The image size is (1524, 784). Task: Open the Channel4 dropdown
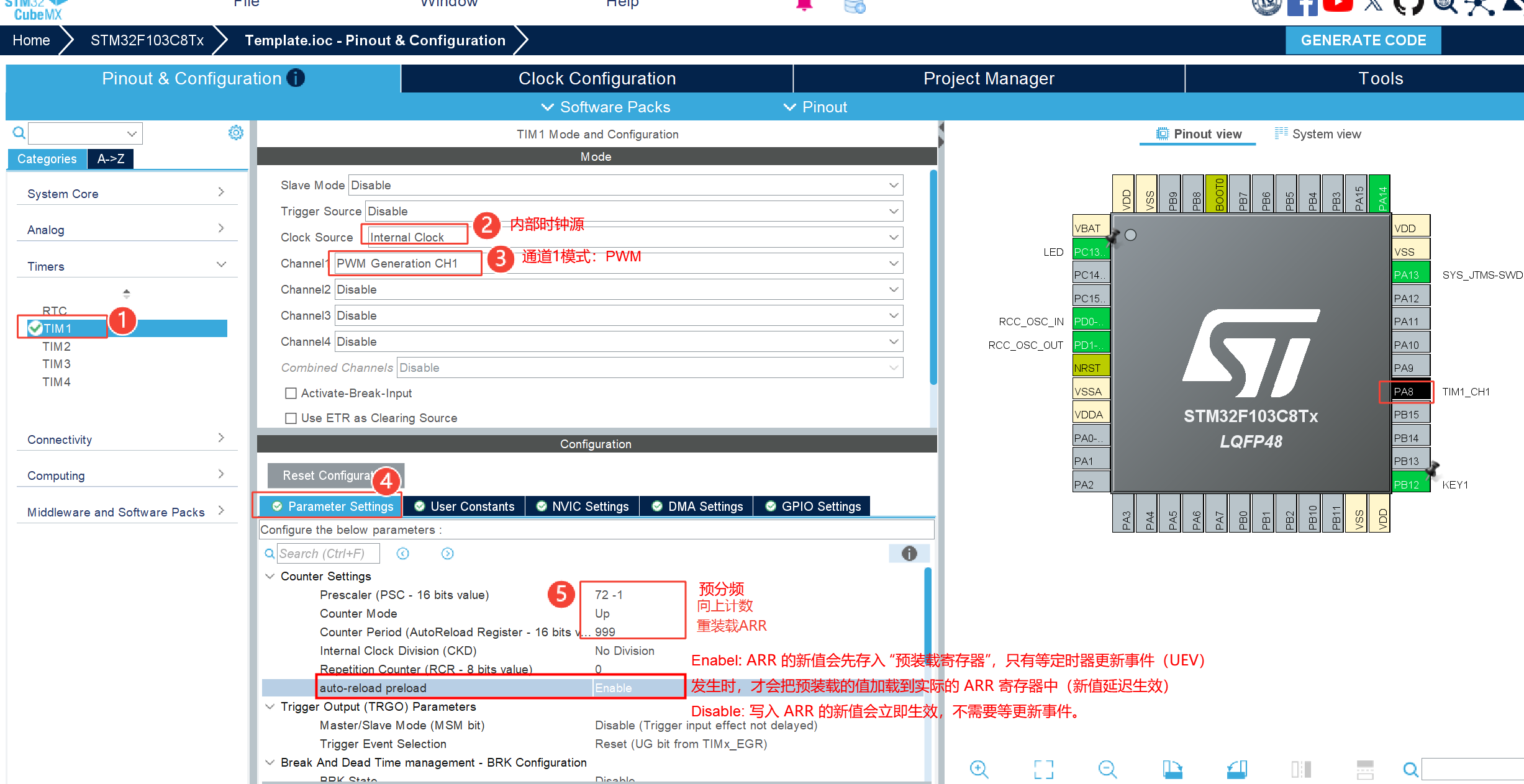pyautogui.click(x=619, y=341)
